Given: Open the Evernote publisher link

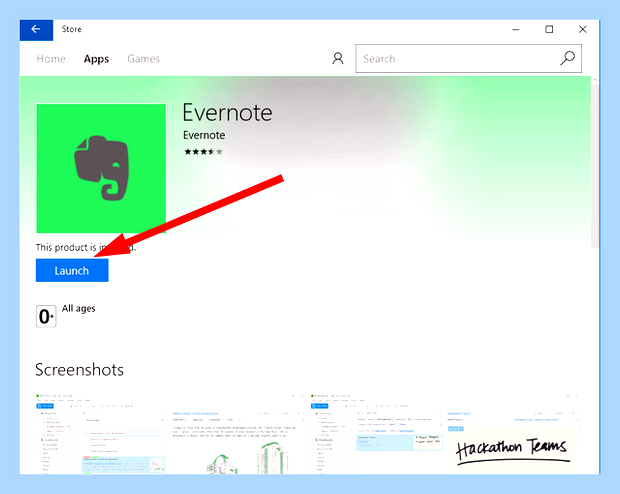Looking at the screenshot, I should click(x=204, y=135).
